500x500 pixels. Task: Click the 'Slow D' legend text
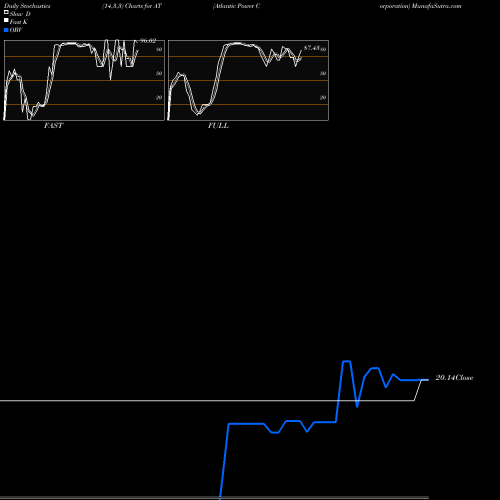coord(20,14)
